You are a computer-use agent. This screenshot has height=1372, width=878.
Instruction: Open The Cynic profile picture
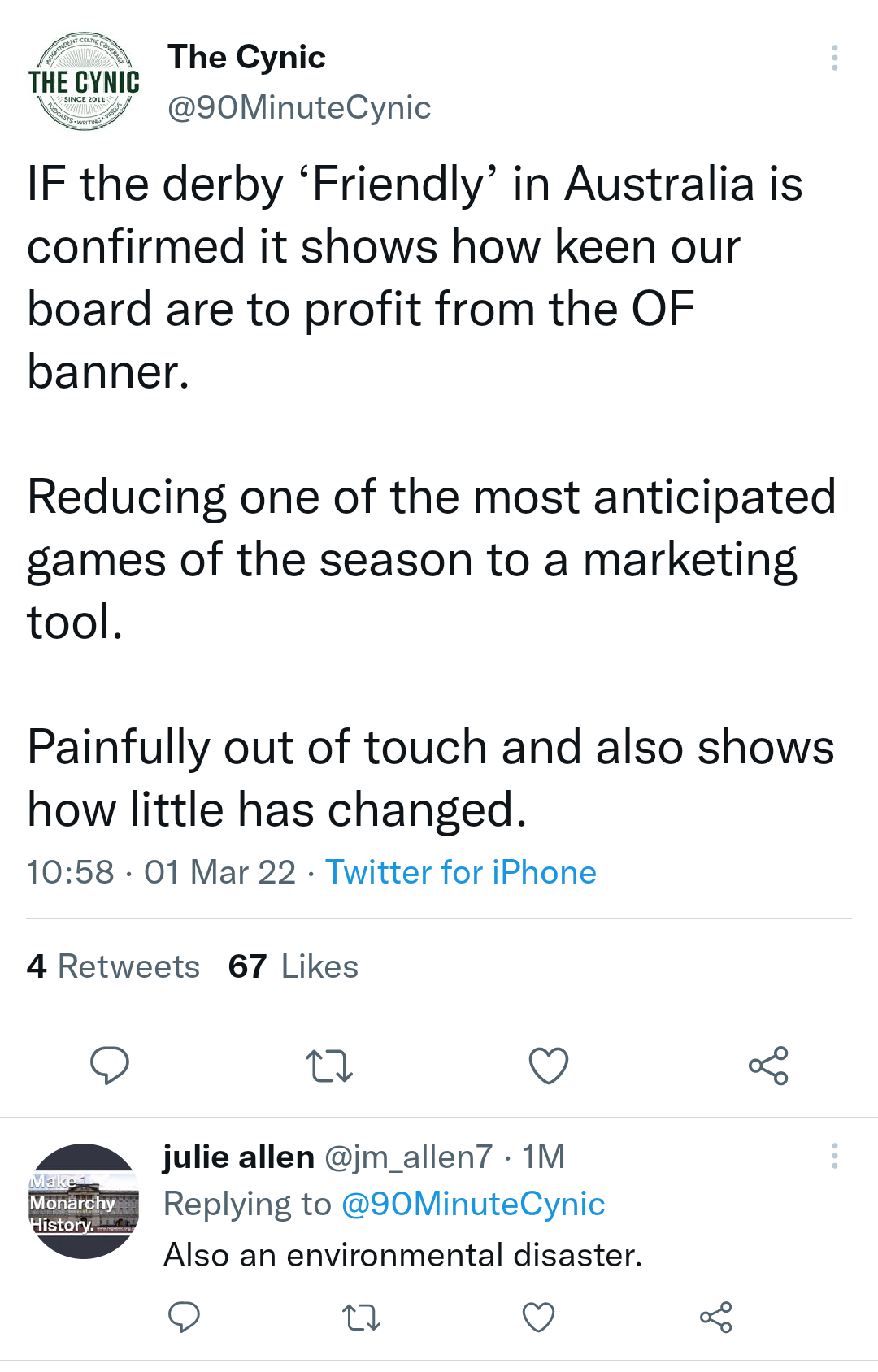point(84,81)
